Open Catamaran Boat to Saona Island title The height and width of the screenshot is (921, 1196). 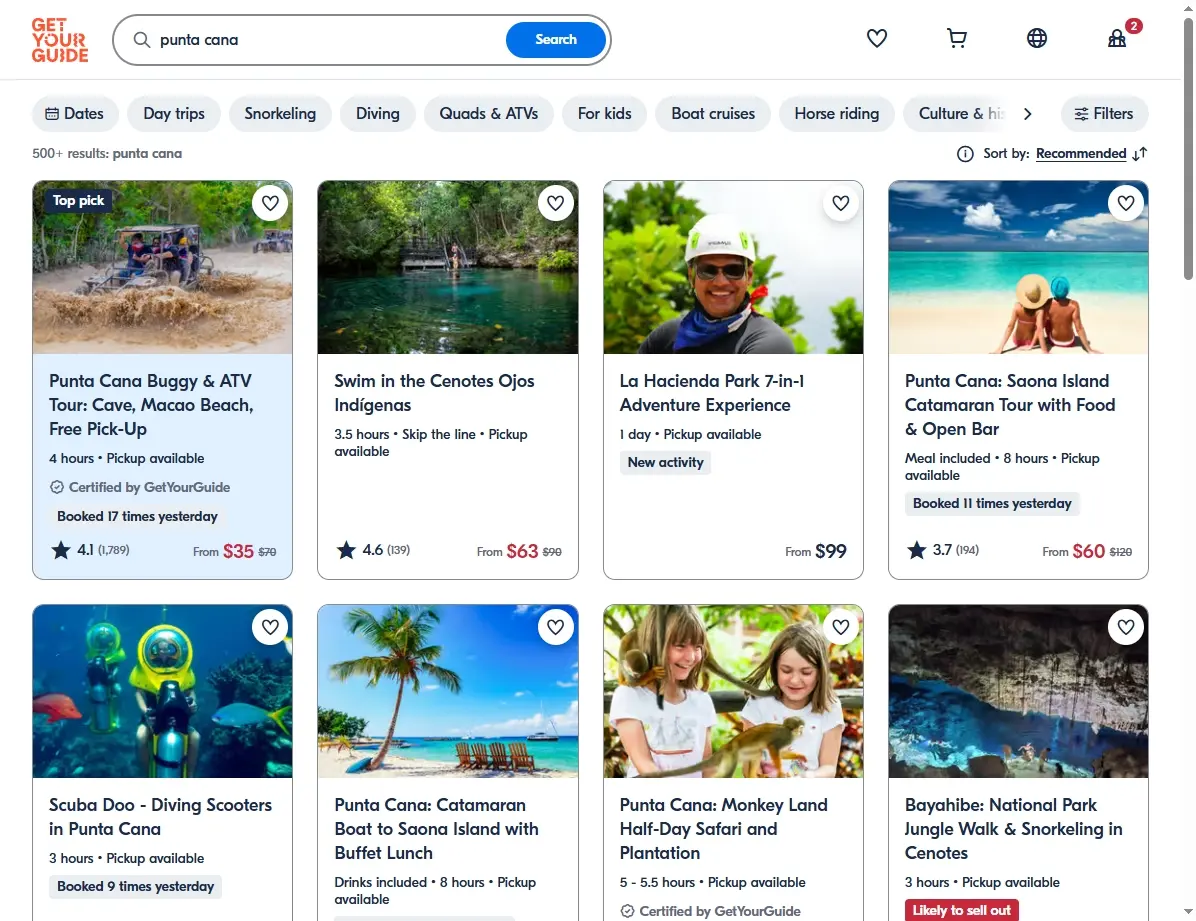436,829
